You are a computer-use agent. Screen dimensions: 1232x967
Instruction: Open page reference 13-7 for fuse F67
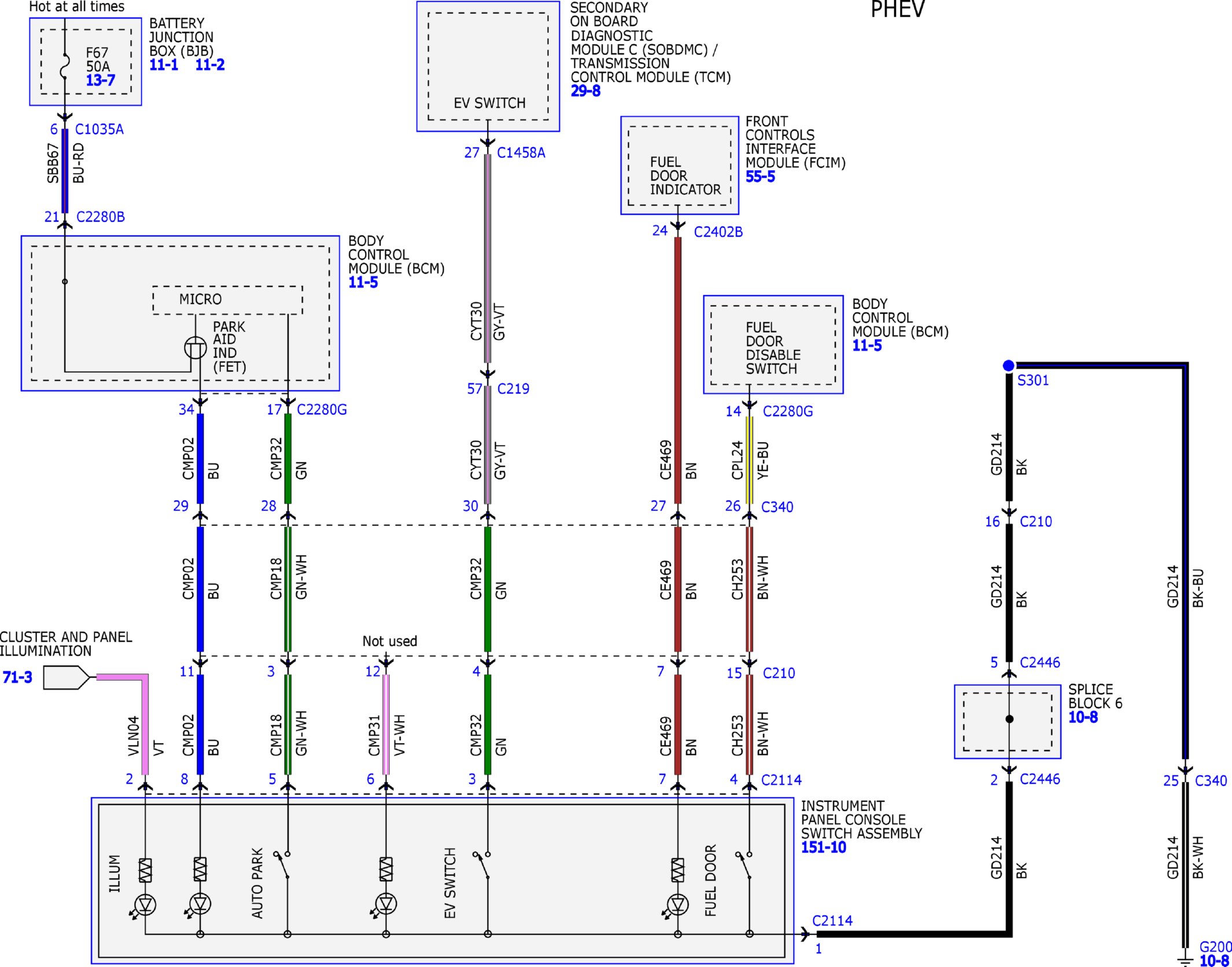coord(101,80)
